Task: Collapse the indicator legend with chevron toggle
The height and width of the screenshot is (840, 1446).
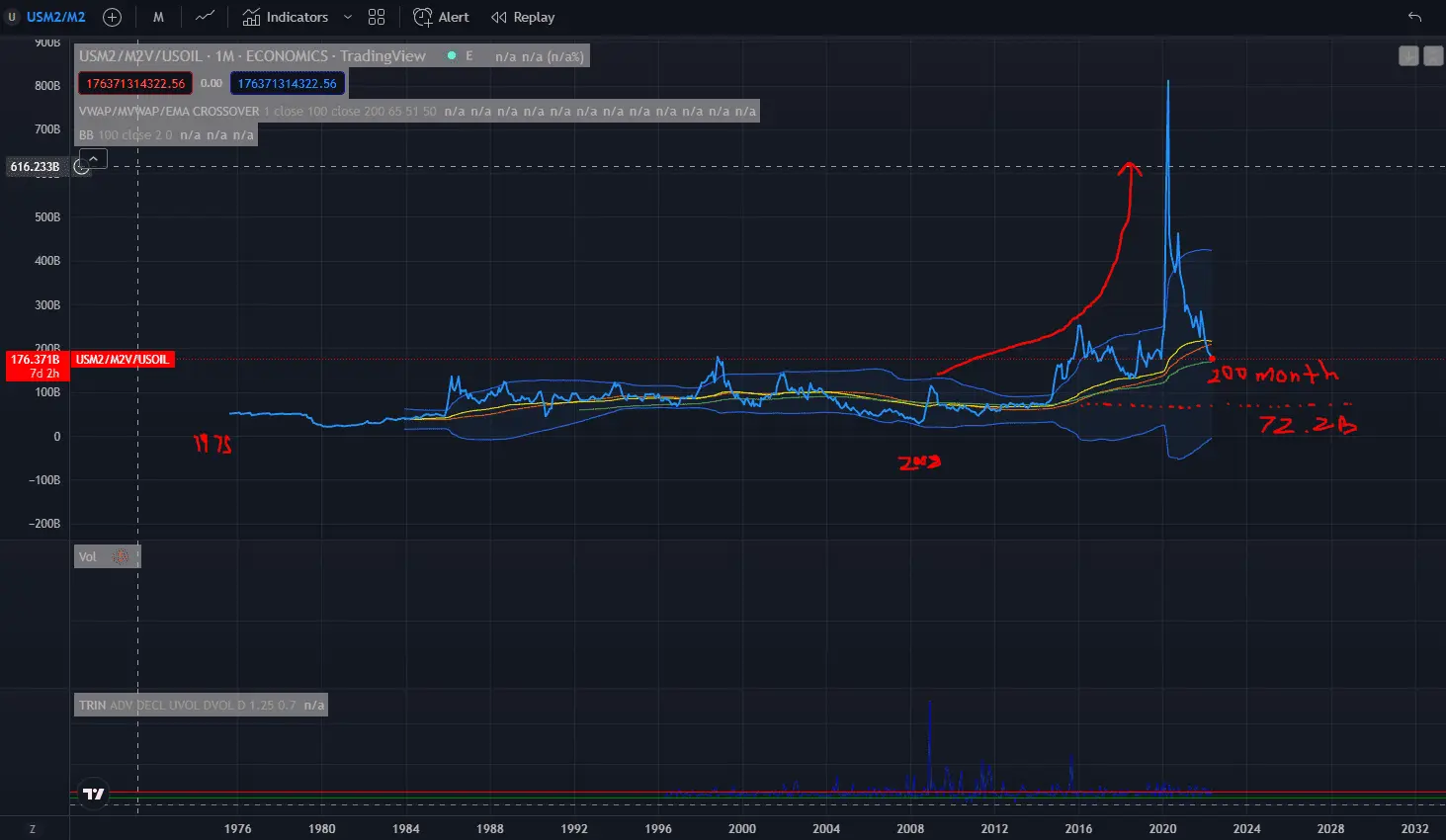Action: click(x=94, y=158)
